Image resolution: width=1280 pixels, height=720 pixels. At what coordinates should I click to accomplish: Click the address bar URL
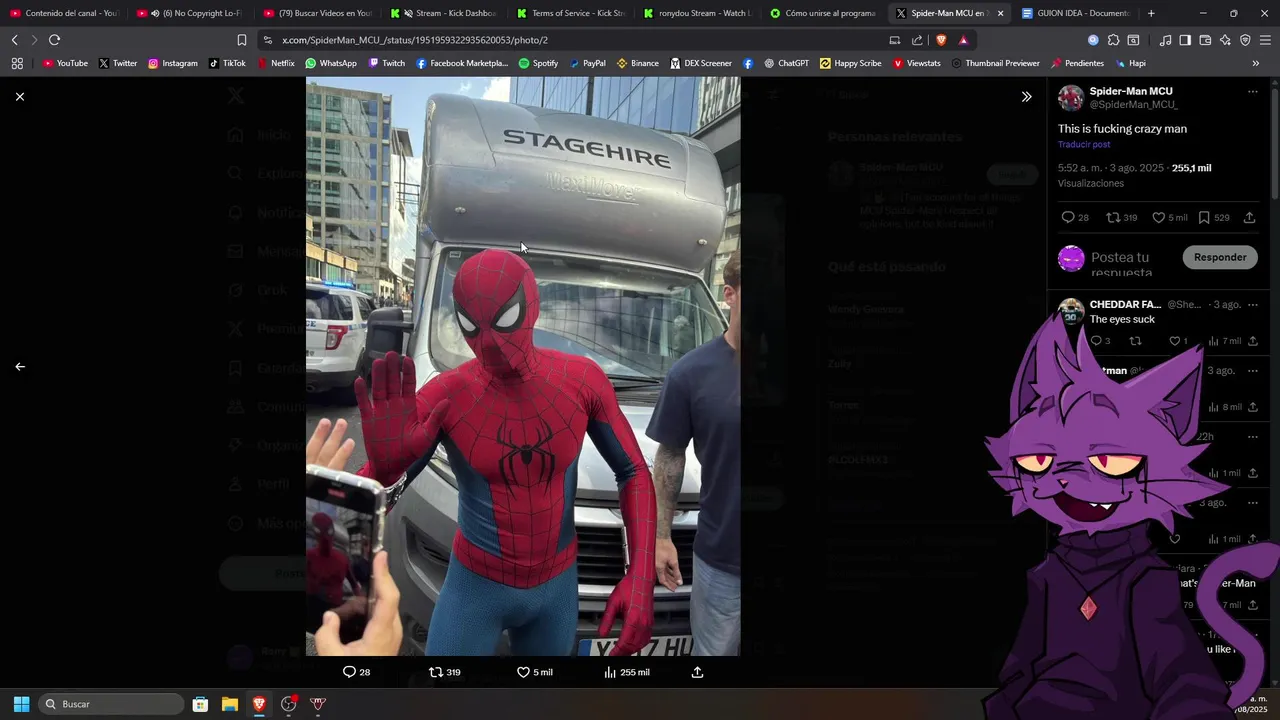(x=415, y=40)
